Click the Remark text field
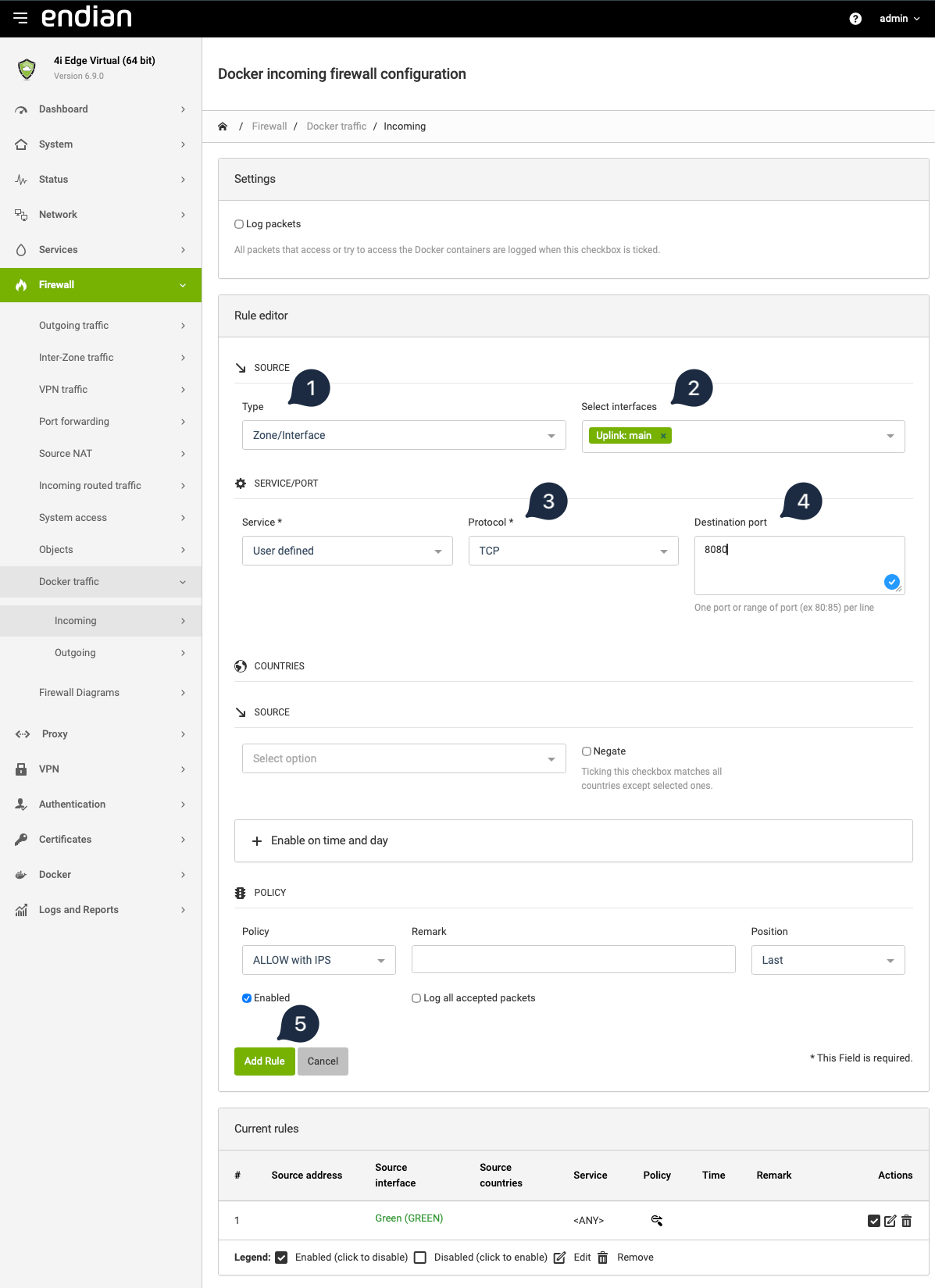This screenshot has height=1288, width=935. click(573, 959)
